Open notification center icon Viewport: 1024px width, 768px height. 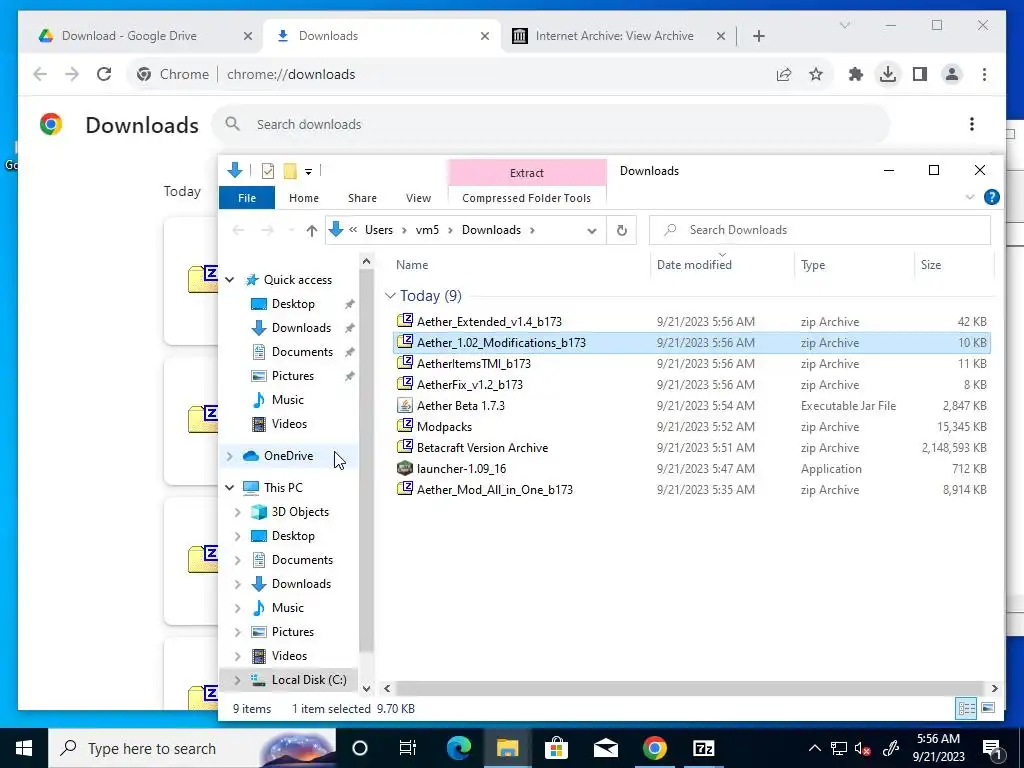coord(992,748)
